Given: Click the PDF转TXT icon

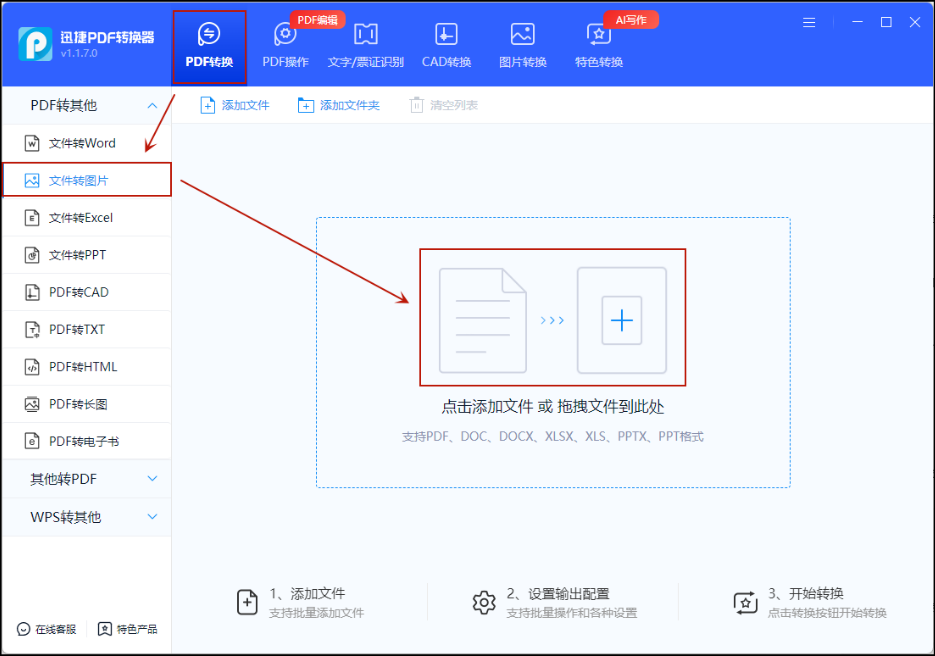Looking at the screenshot, I should pos(32,330).
